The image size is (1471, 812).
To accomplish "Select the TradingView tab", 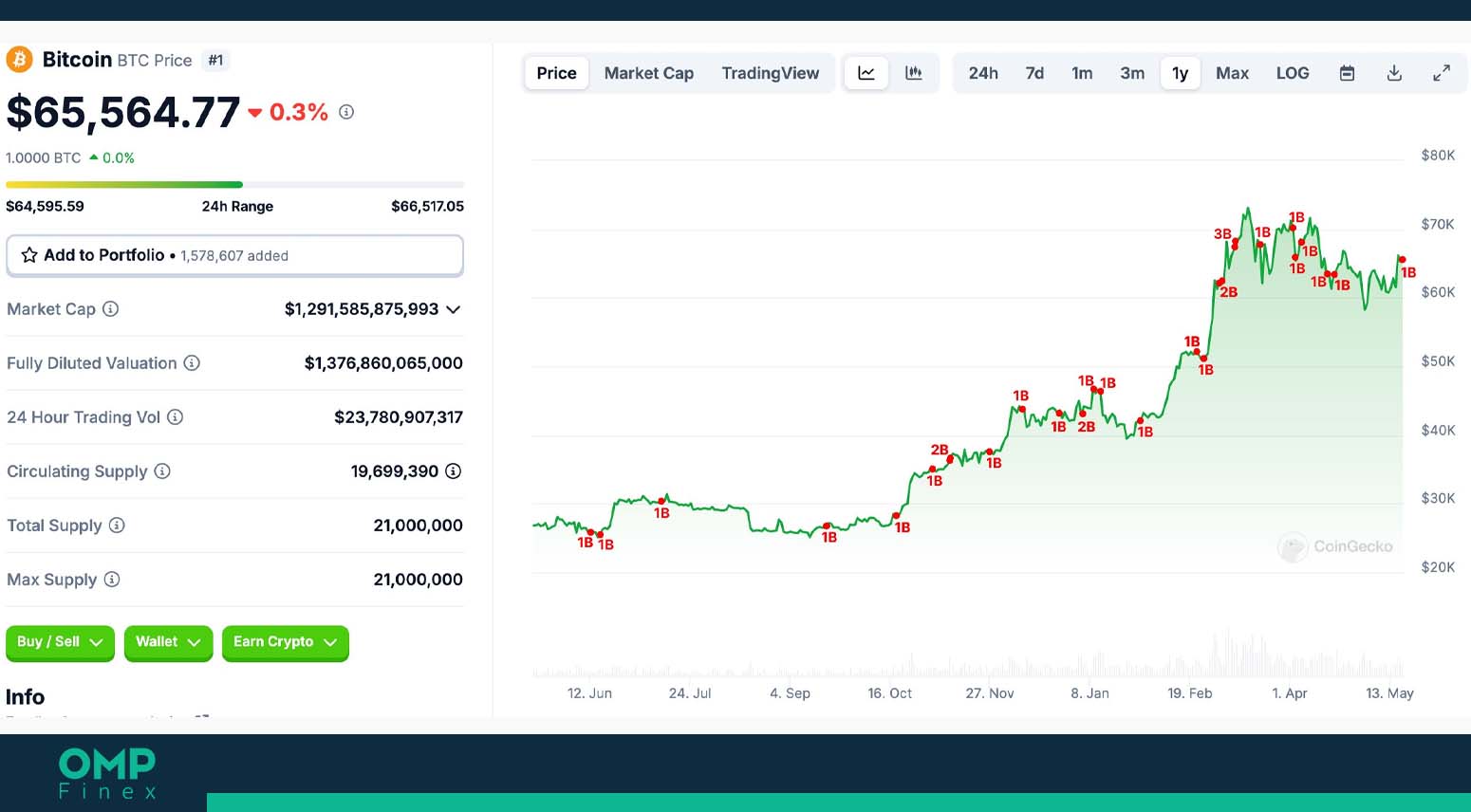I will (771, 73).
